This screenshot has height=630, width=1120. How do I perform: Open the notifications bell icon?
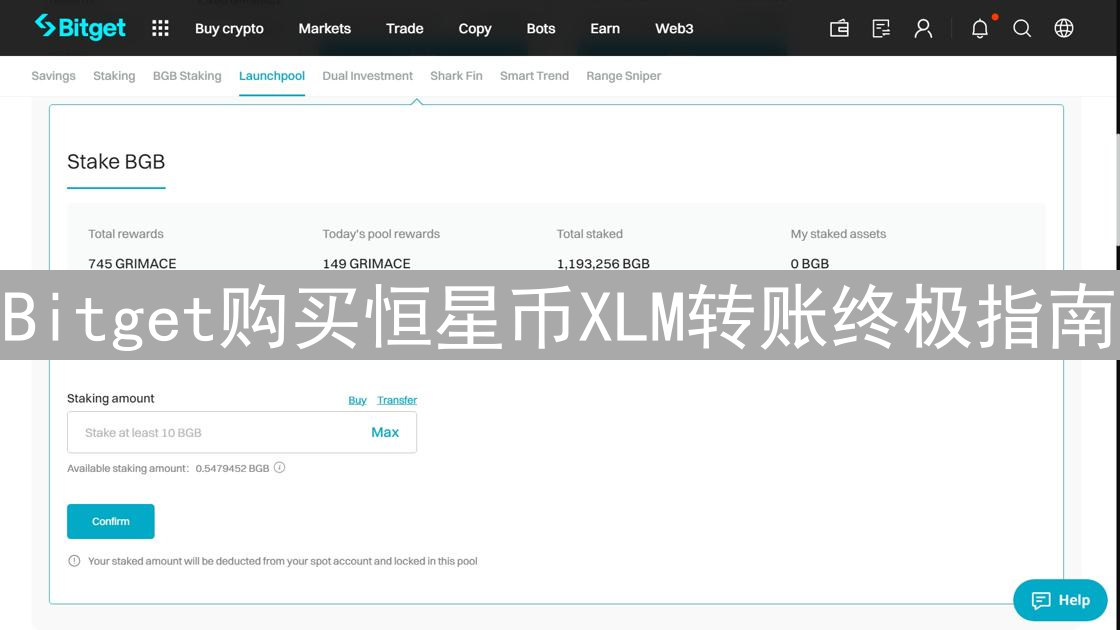coord(980,29)
